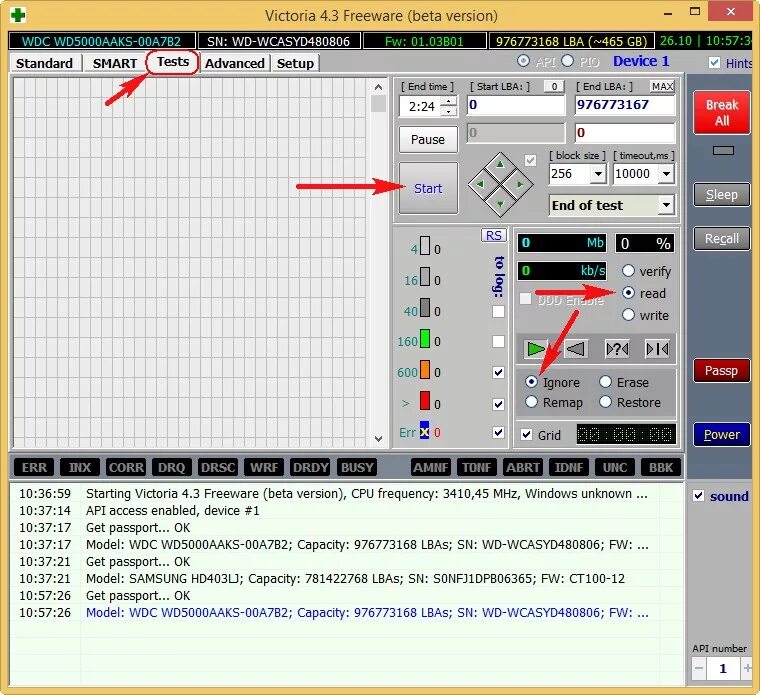Click the Start scan button
Viewport: 760px width, 695px height.
428,188
